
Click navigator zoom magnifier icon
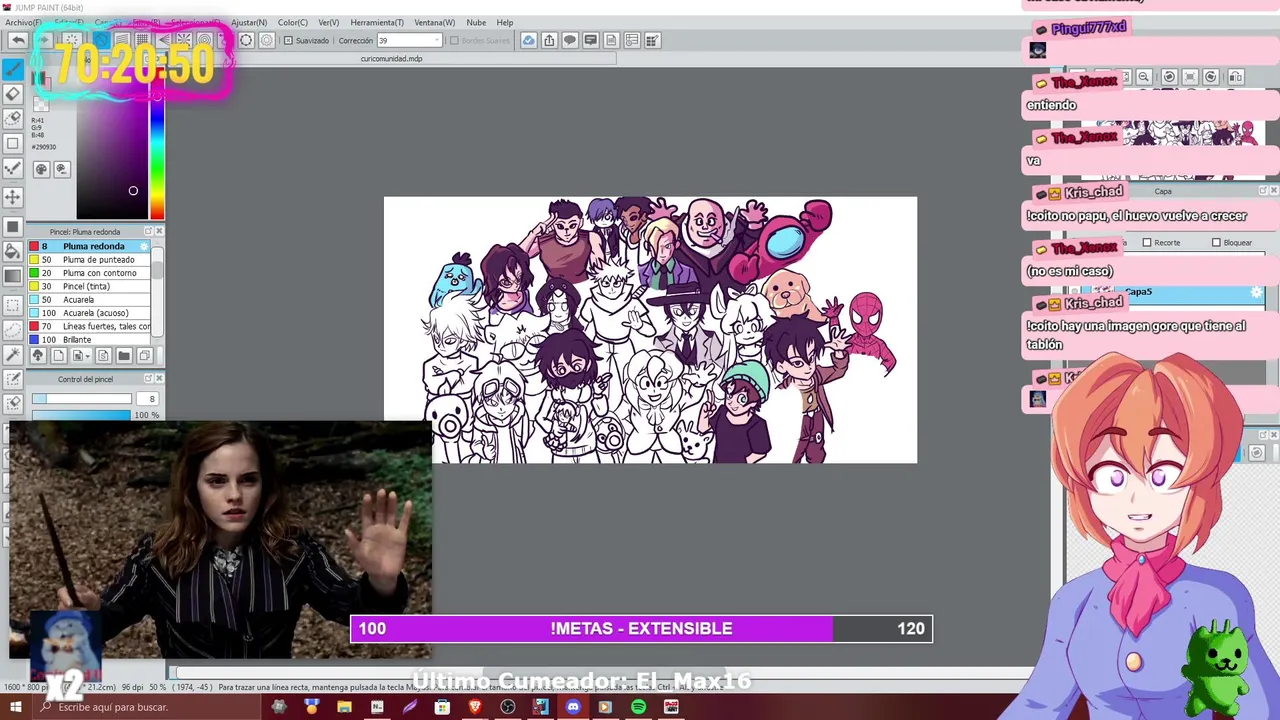point(1144,77)
